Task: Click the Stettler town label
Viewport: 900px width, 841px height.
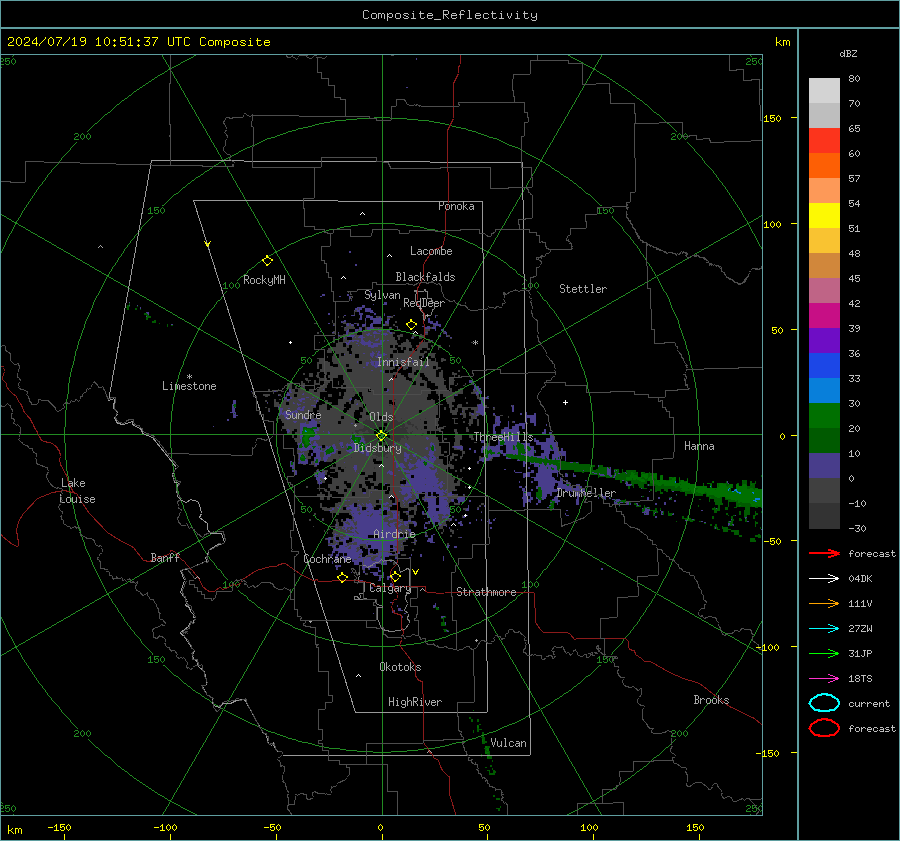Action: pyautogui.click(x=583, y=289)
